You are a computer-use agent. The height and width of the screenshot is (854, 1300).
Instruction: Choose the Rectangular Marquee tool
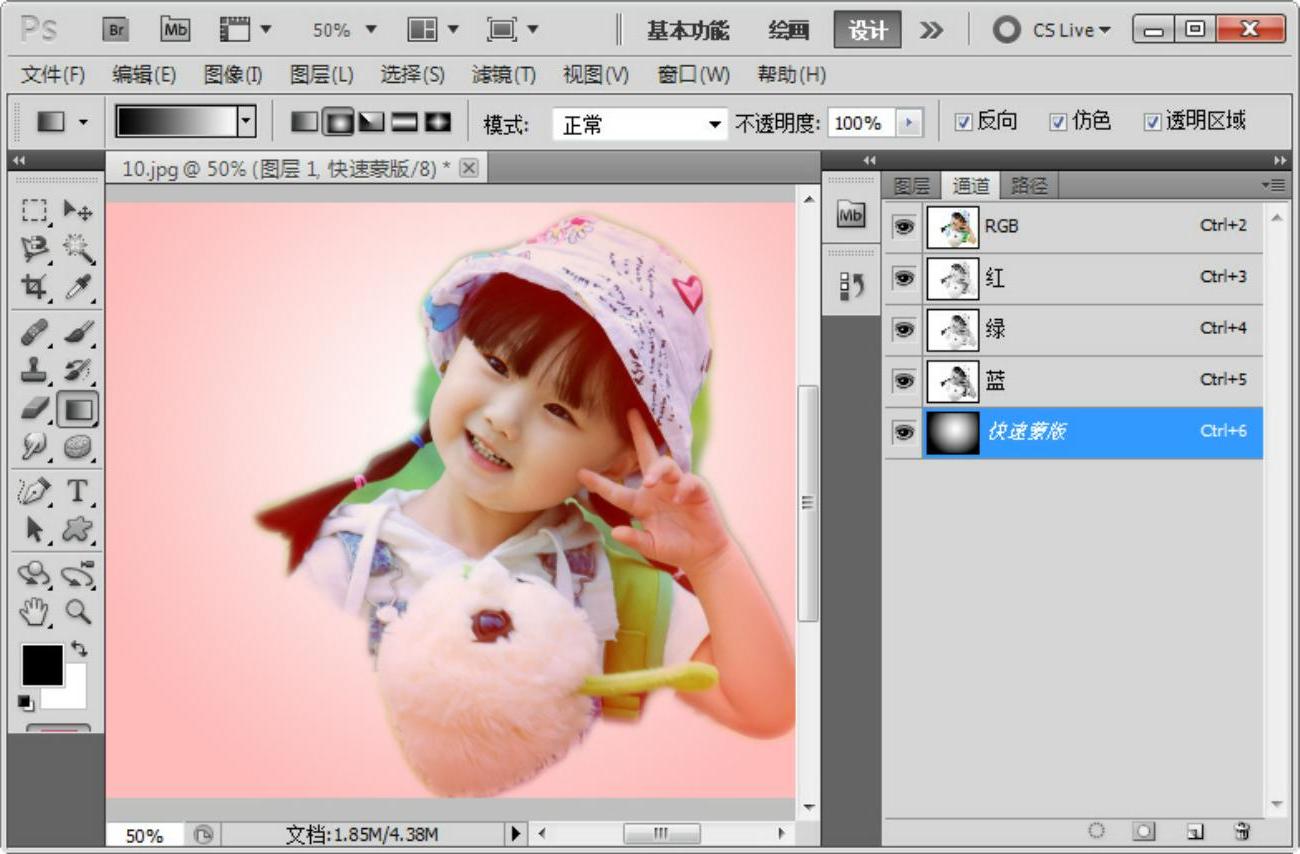click(35, 210)
